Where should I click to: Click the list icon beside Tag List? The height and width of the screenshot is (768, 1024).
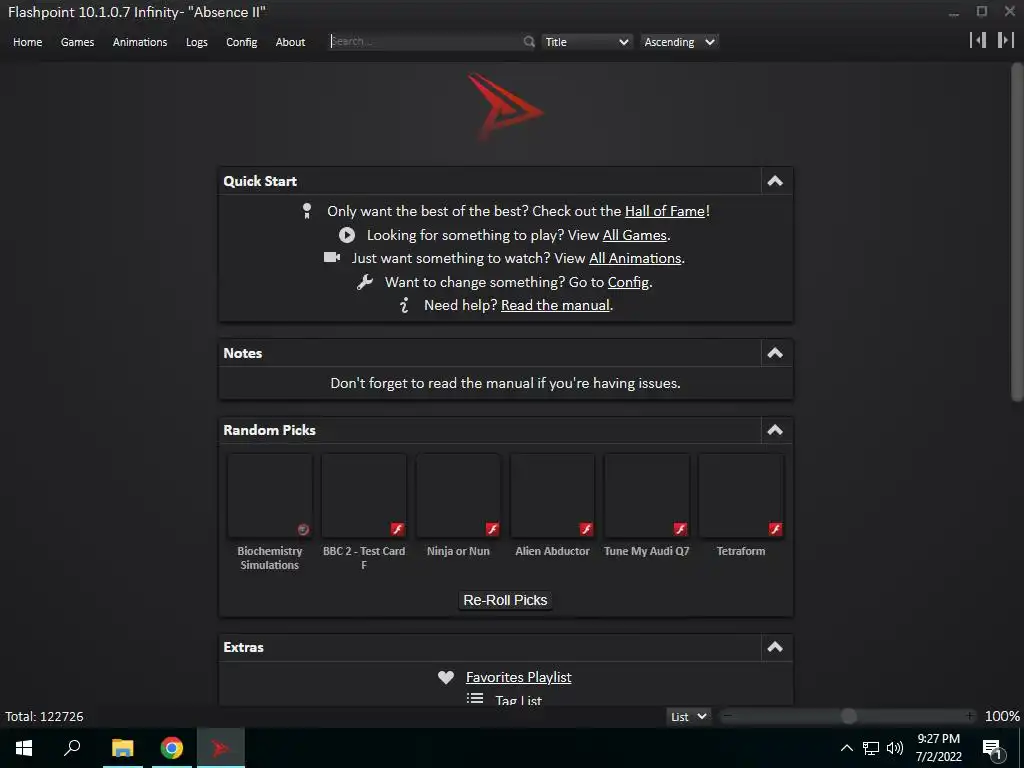point(475,699)
